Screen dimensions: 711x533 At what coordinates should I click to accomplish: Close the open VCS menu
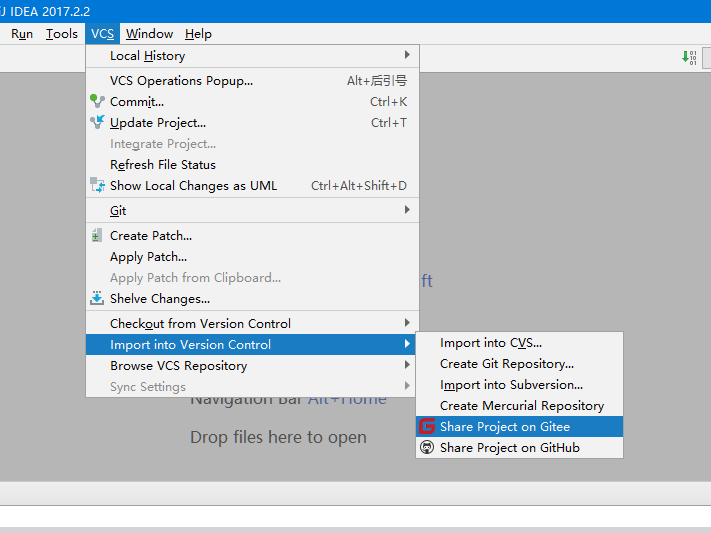(102, 34)
